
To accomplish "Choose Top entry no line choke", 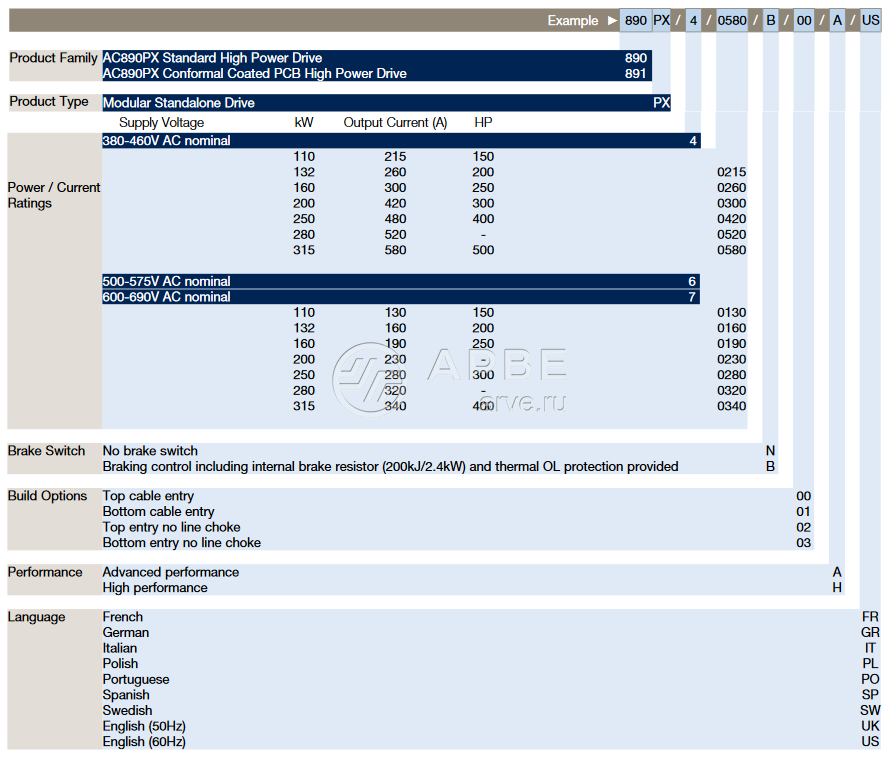I will [x=171, y=527].
